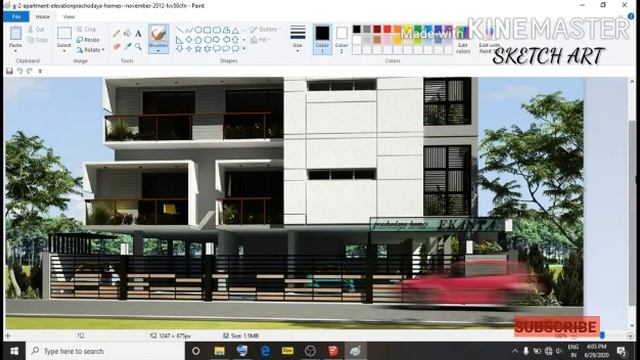Activate Color 1 foreground selector

click(x=322, y=39)
